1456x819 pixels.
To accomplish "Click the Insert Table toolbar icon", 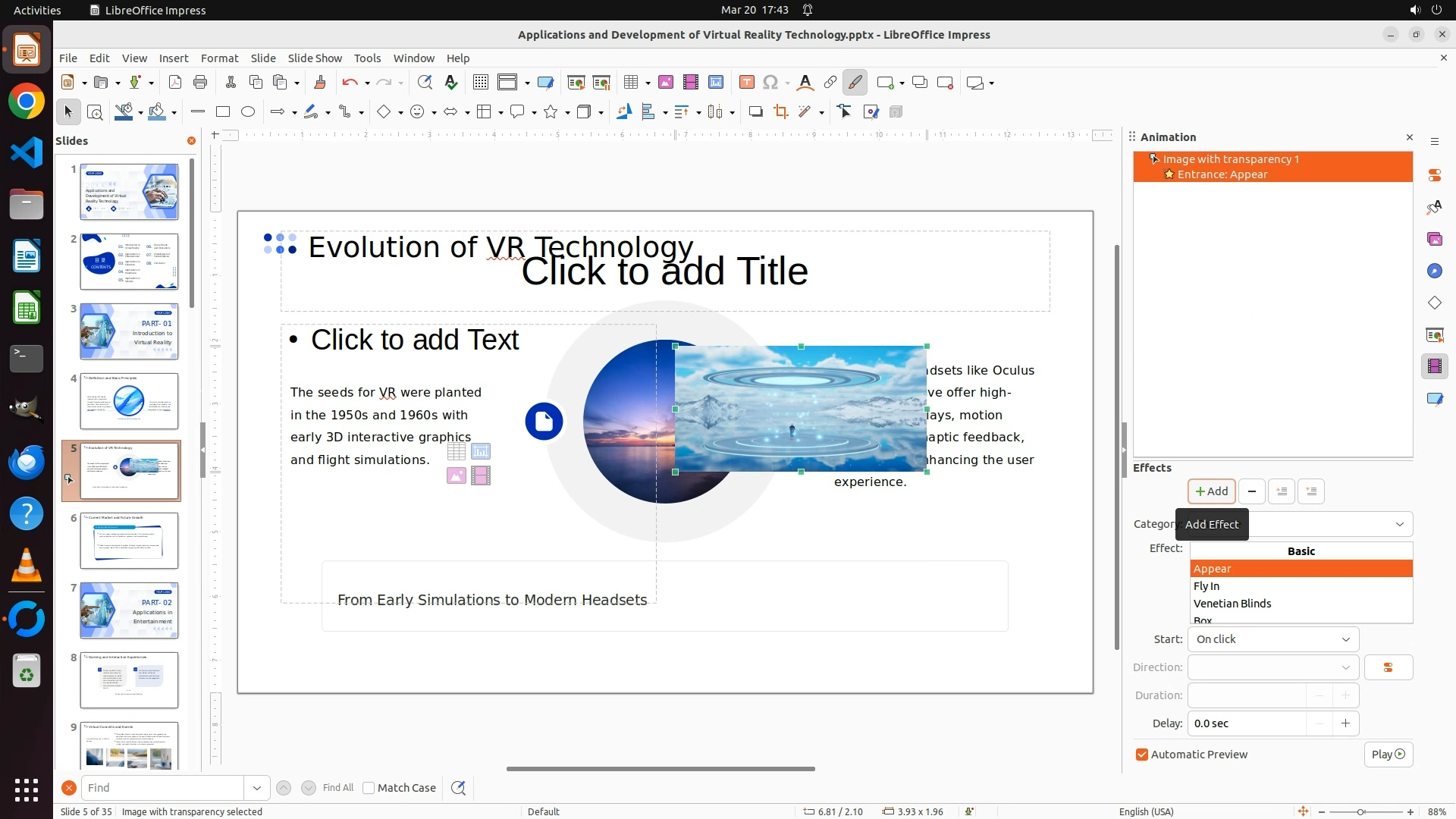I will click(x=630, y=83).
